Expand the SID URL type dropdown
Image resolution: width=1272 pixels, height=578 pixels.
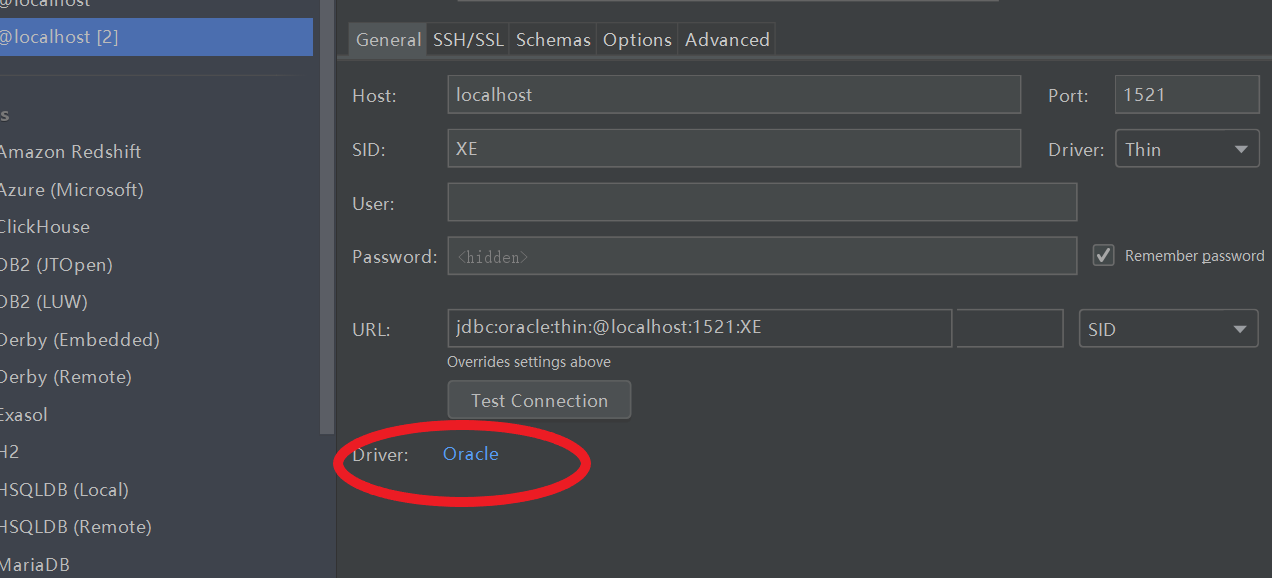[x=1168, y=328]
